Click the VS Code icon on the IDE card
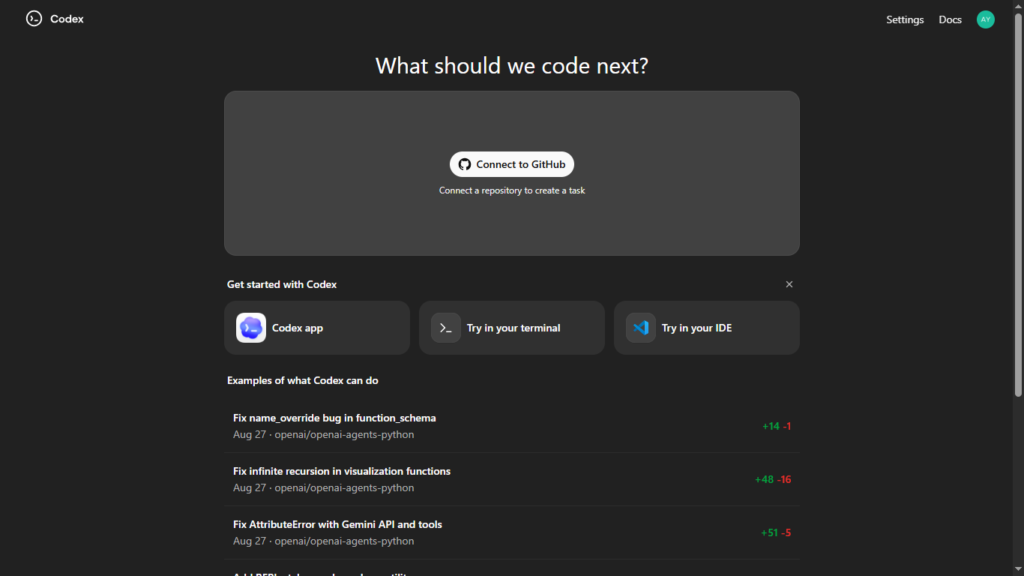Screen dimensions: 1024x576 641,327
